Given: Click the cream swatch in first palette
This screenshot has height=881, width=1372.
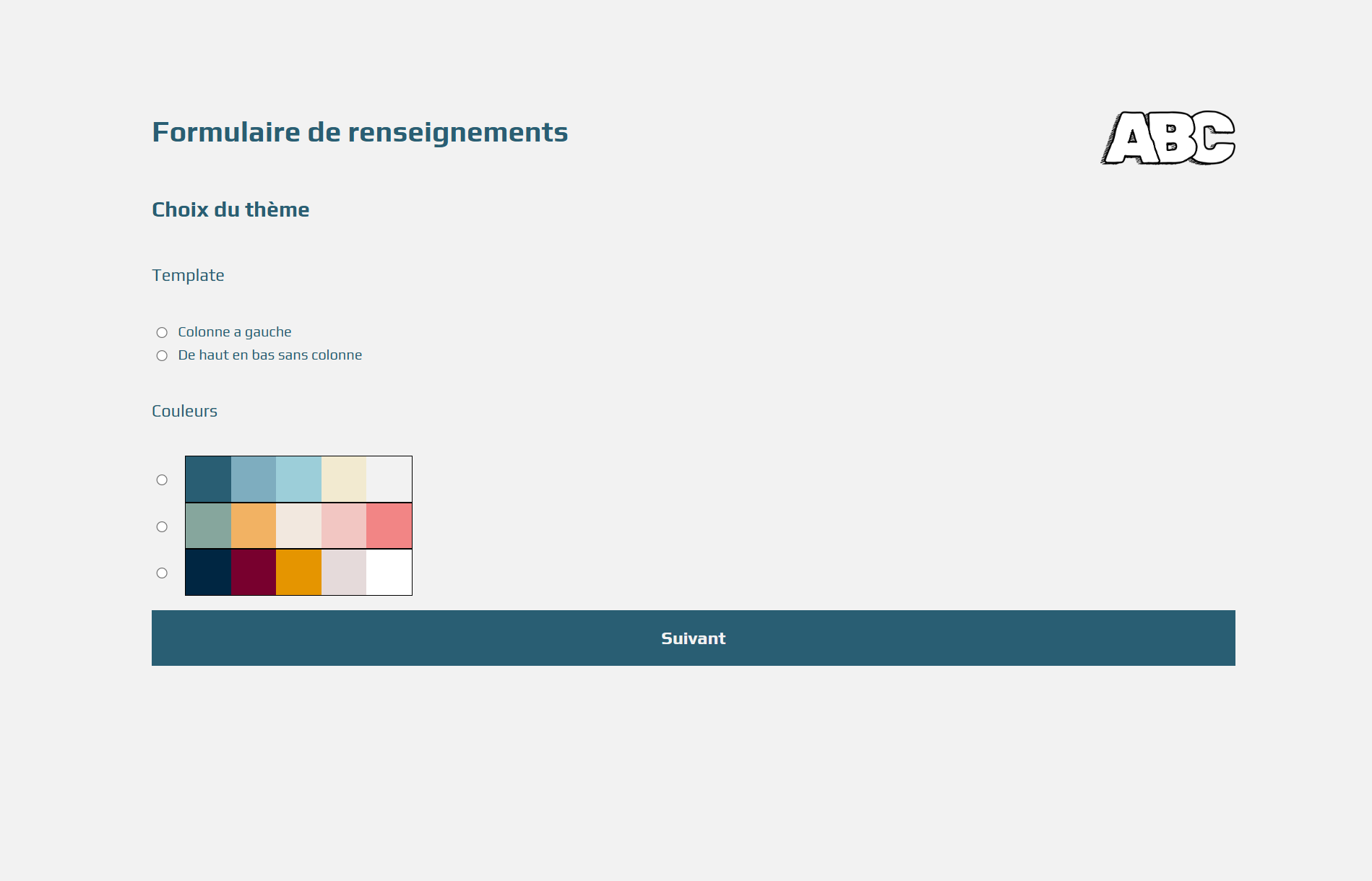Looking at the screenshot, I should coord(344,479).
